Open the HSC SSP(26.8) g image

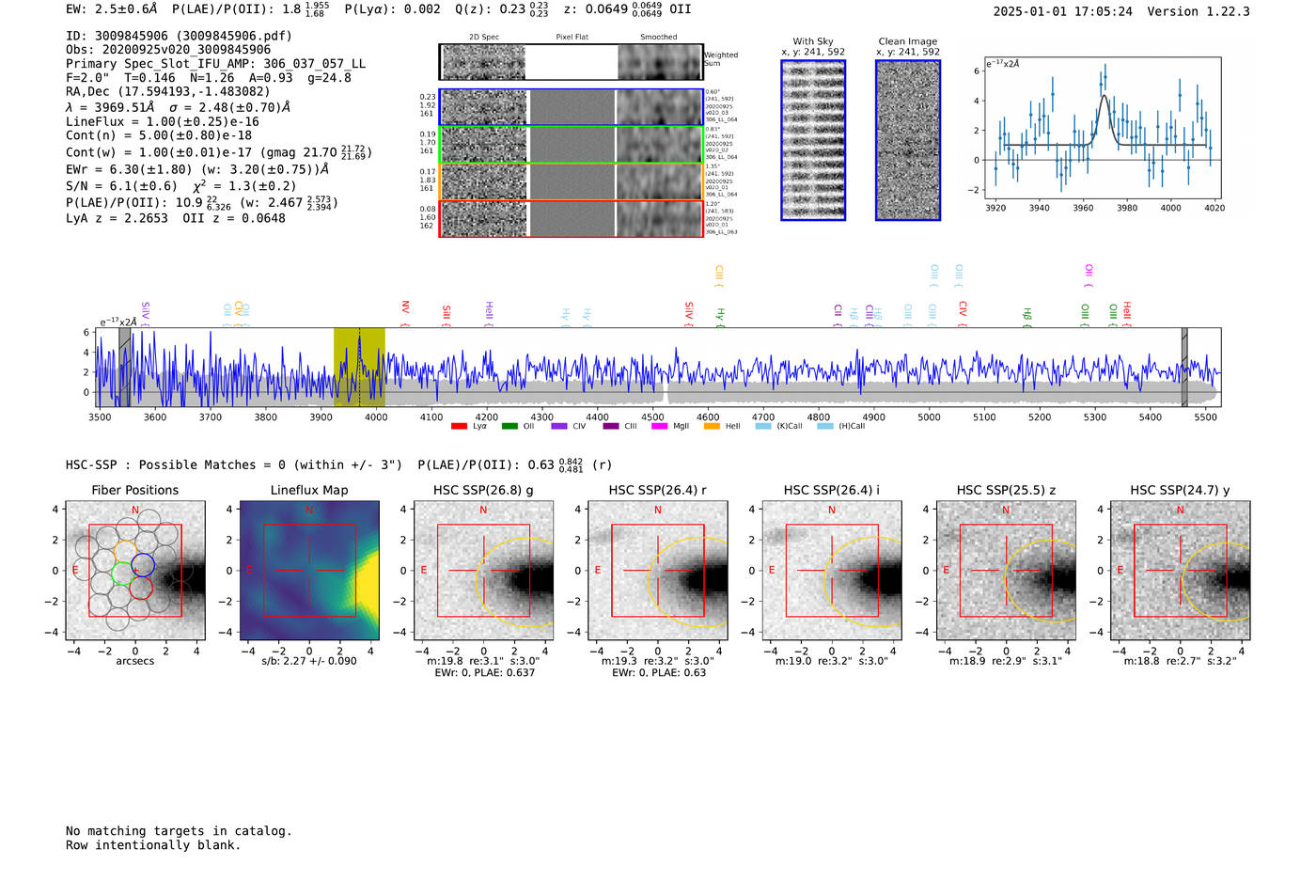[x=483, y=571]
